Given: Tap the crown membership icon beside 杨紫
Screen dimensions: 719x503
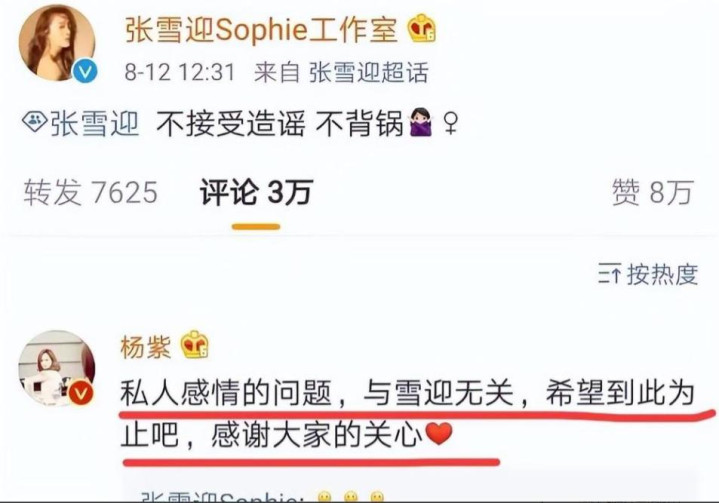Looking at the screenshot, I should 194,345.
